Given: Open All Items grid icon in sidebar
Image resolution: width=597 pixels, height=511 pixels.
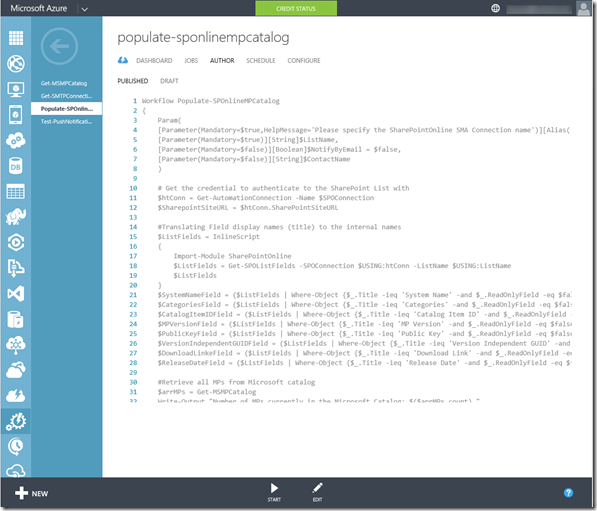Looking at the screenshot, I should (x=16, y=38).
